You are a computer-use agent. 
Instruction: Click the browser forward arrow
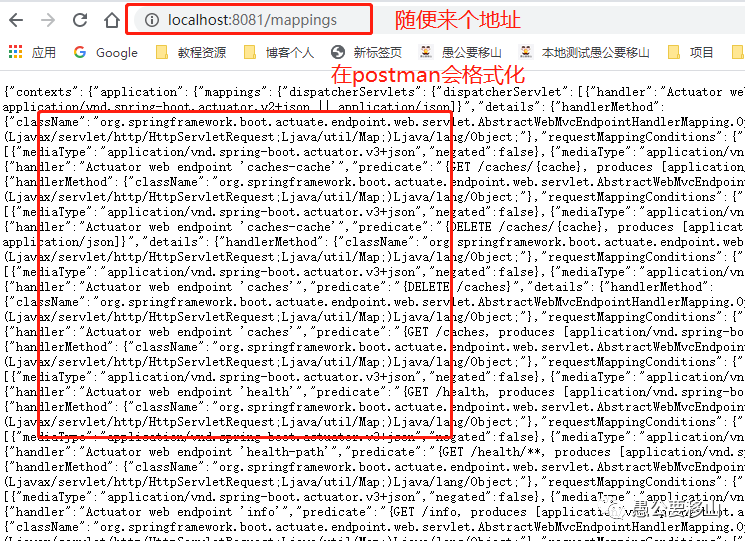coord(48,20)
